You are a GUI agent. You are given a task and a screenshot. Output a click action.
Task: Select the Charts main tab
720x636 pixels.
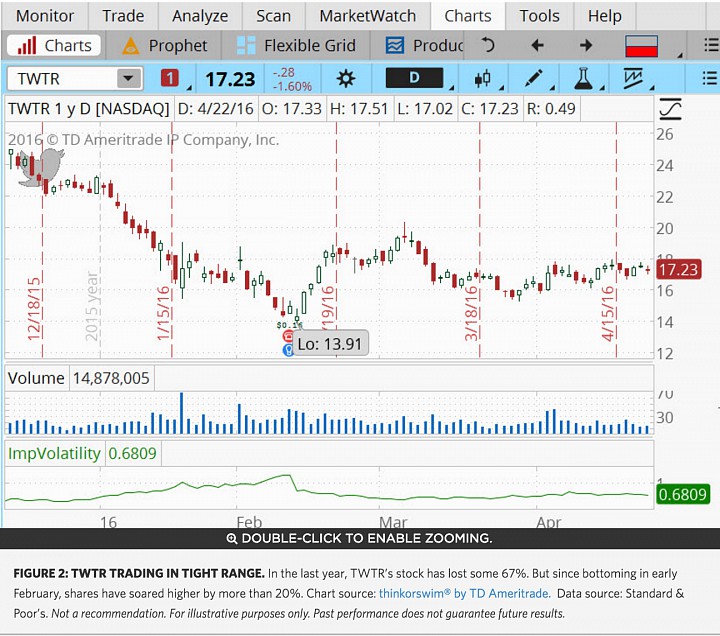tap(467, 16)
